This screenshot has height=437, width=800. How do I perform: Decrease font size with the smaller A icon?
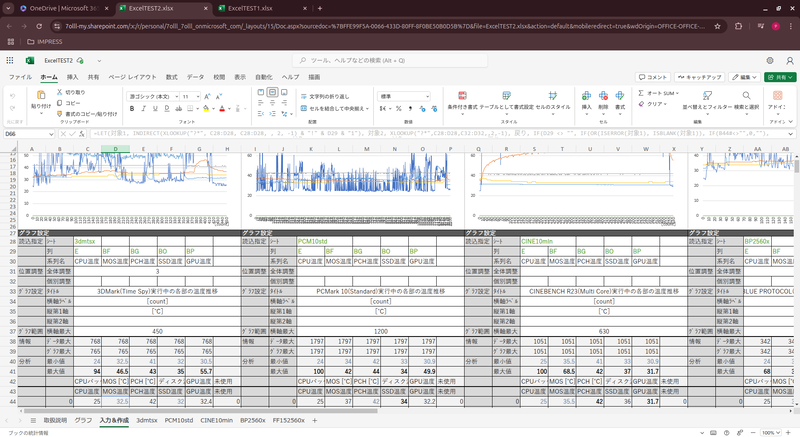[x=218, y=96]
